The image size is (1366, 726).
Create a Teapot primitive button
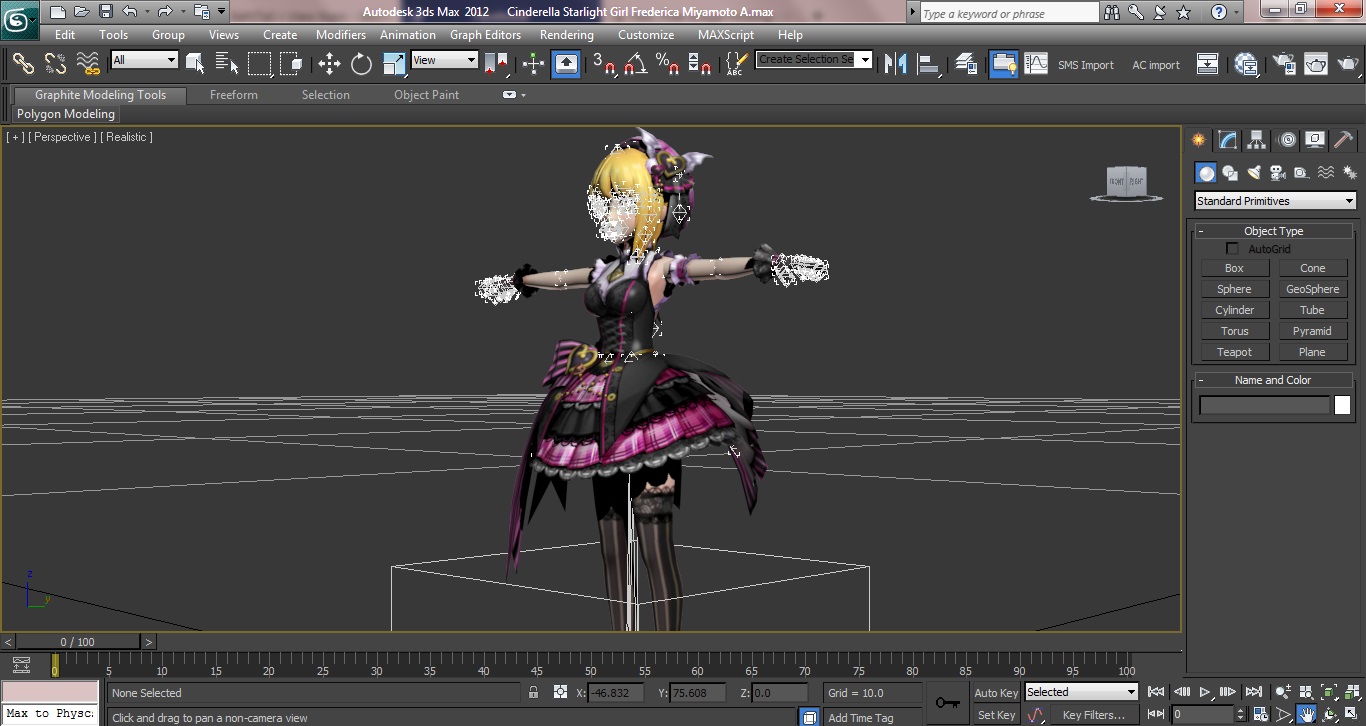pos(1234,352)
